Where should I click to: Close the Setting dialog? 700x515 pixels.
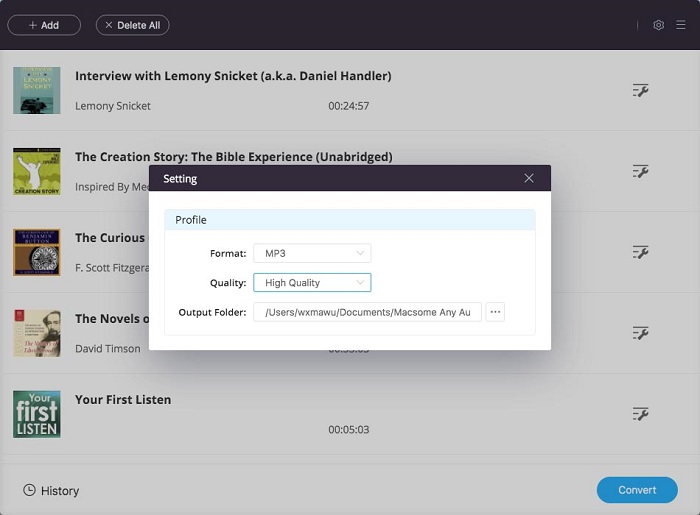click(529, 179)
